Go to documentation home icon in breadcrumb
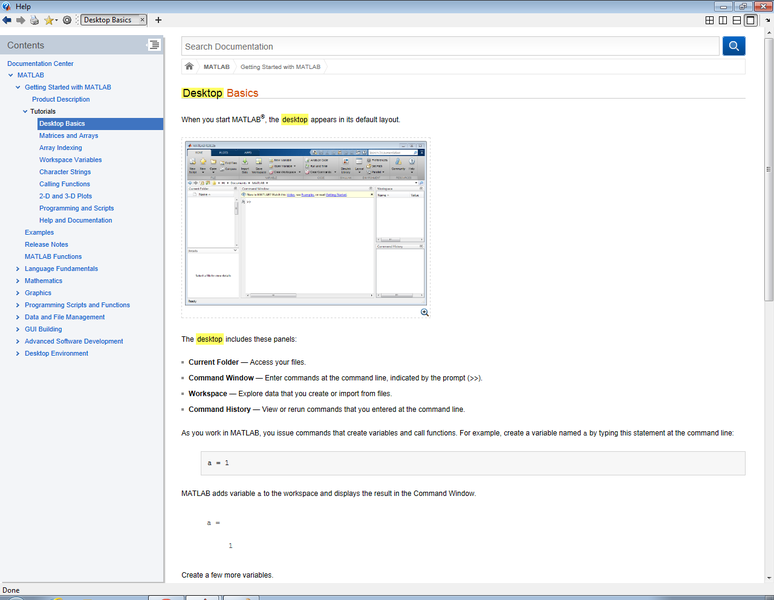 [189, 66]
